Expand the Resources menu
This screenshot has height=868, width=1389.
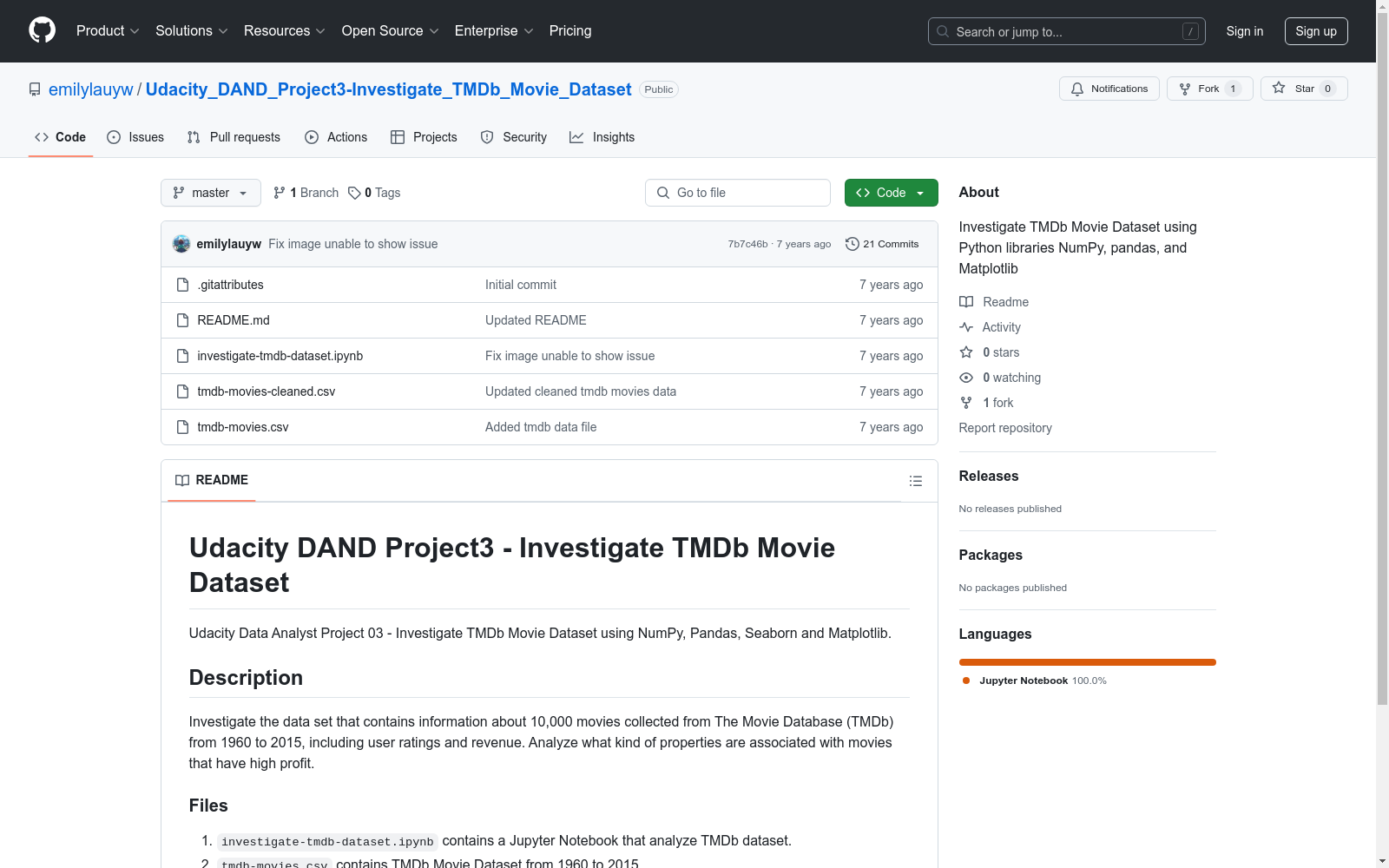[x=285, y=31]
